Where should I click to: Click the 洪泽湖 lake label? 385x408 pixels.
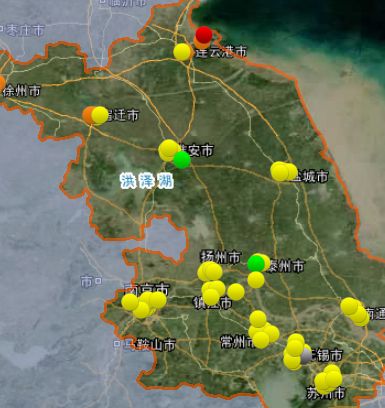click(147, 182)
